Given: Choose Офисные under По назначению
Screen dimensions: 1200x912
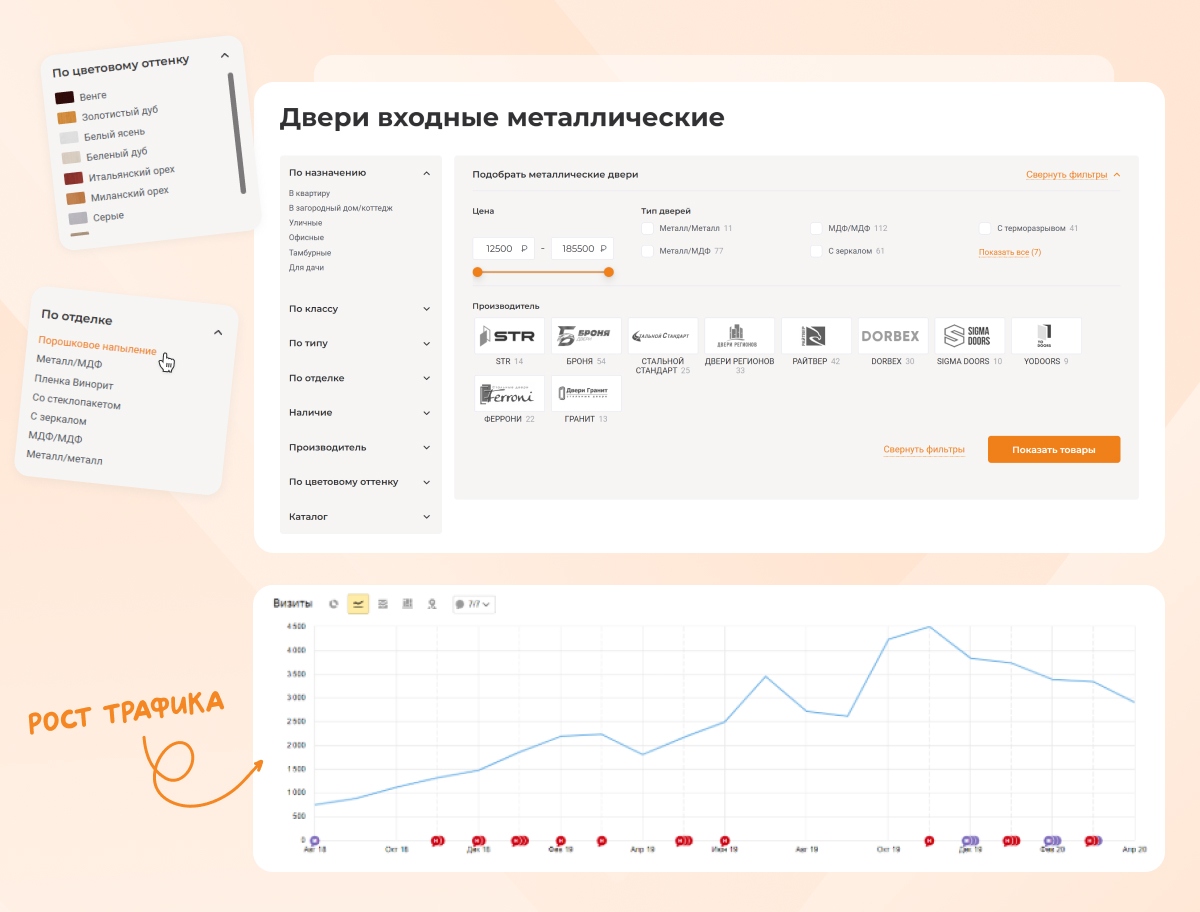Looking at the screenshot, I should pos(306,238).
